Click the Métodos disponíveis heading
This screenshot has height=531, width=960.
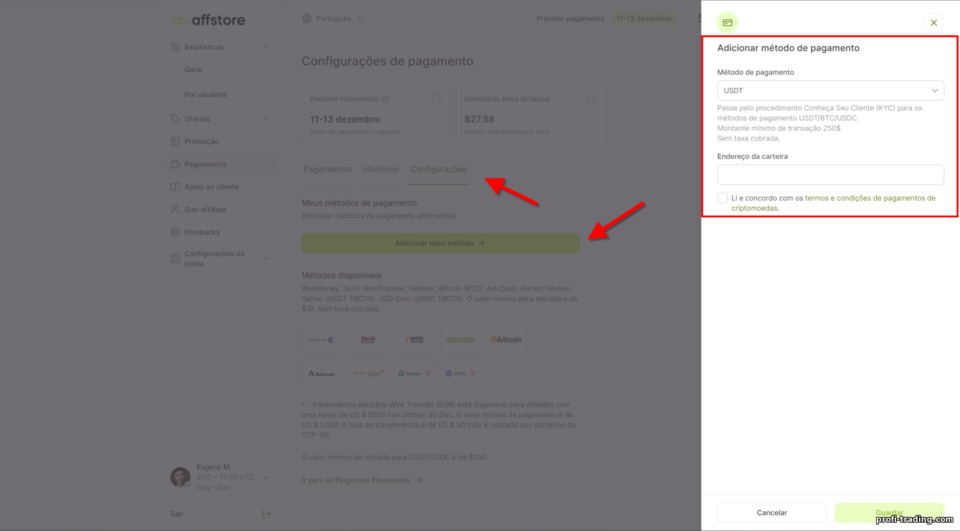[341, 276]
